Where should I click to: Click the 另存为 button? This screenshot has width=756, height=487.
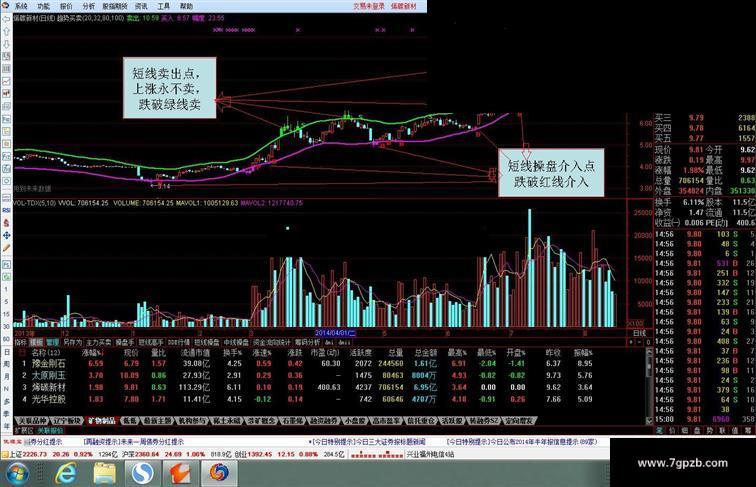click(x=73, y=342)
